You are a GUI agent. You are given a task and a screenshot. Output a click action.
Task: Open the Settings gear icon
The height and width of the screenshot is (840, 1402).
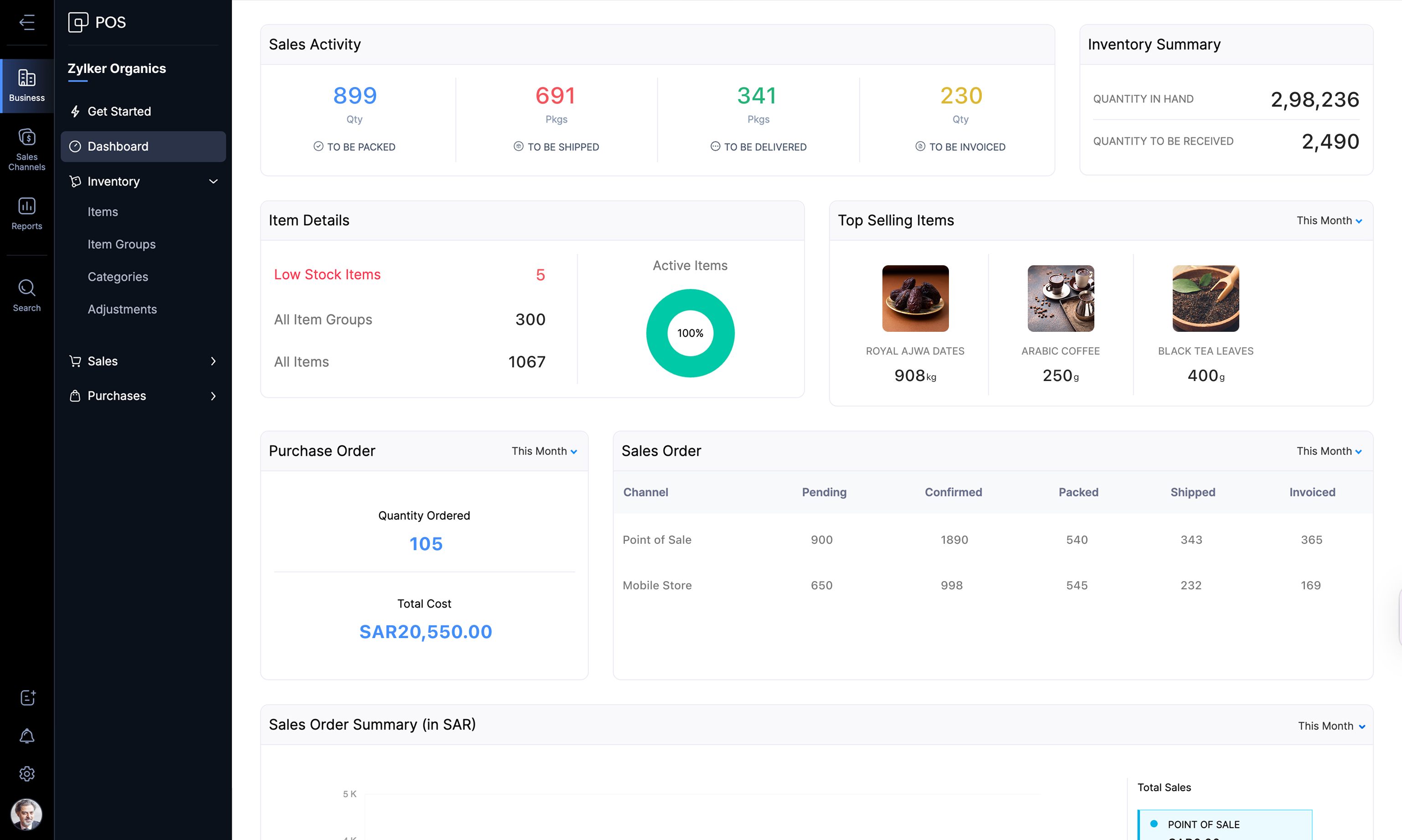pyautogui.click(x=26, y=774)
